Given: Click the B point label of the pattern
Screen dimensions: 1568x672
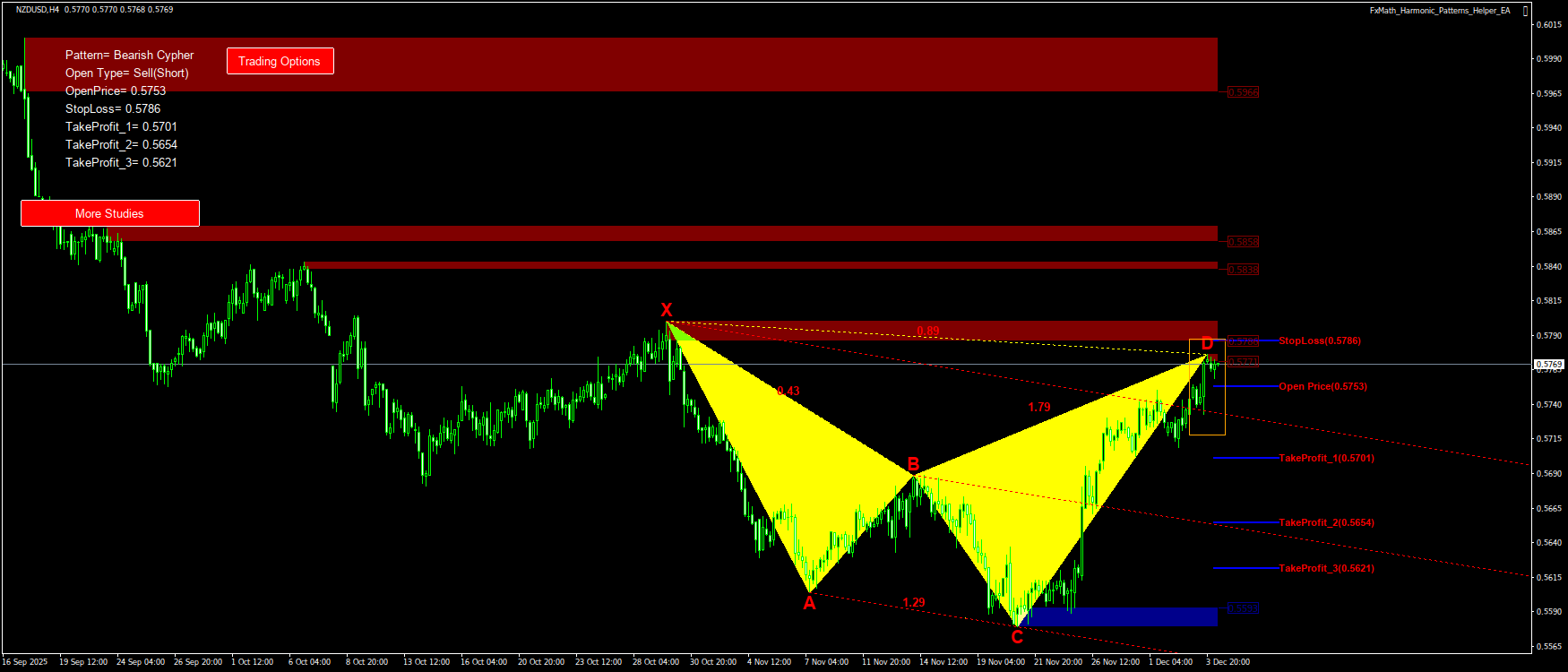Looking at the screenshot, I should pos(913,463).
